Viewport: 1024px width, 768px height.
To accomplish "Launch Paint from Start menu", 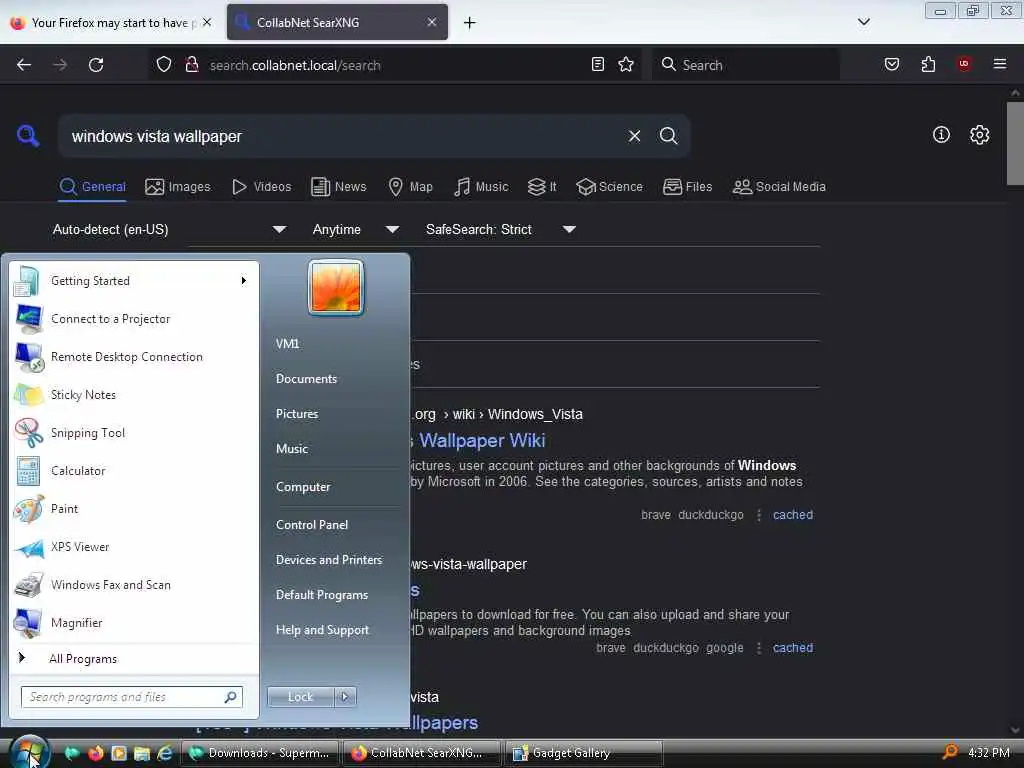I will click(135, 509).
